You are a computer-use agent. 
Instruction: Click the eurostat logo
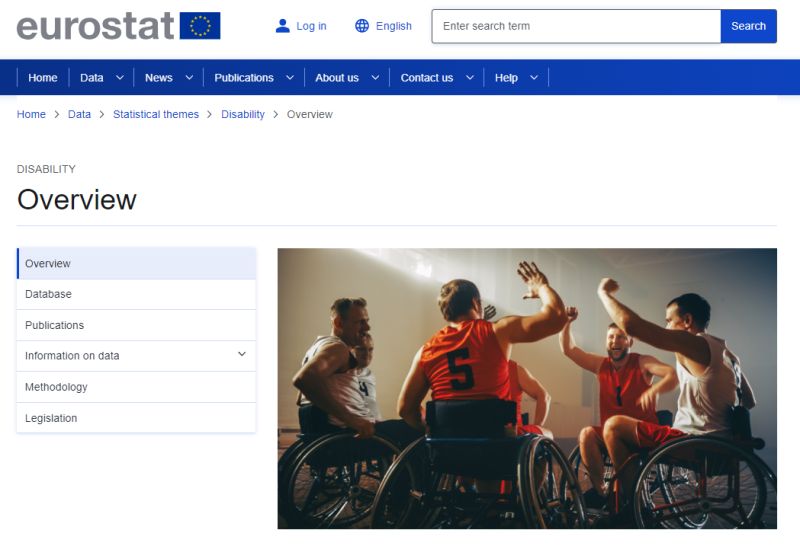point(118,26)
